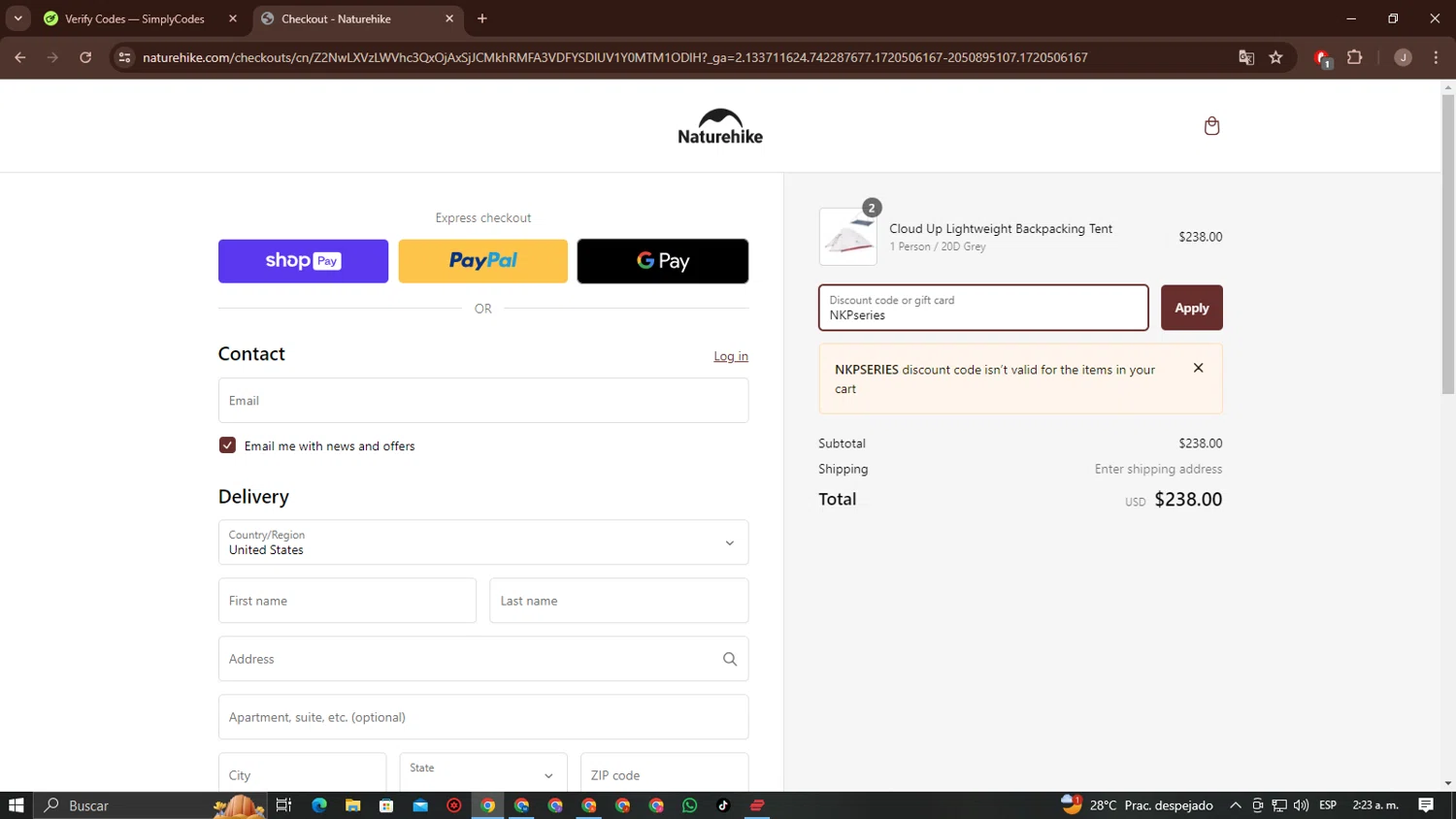Open the Extensions puzzle icon

pyautogui.click(x=1355, y=57)
